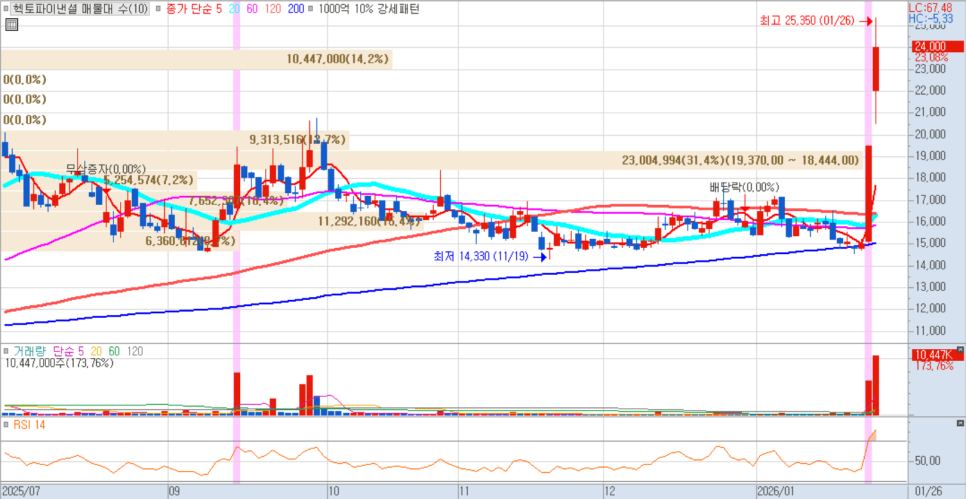Click the 01/26 current date label
This screenshot has width=966, height=499.
coord(928,491)
